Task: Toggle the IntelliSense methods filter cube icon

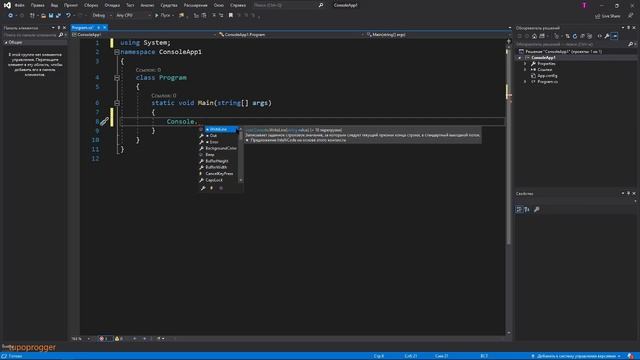Action: 221,188
